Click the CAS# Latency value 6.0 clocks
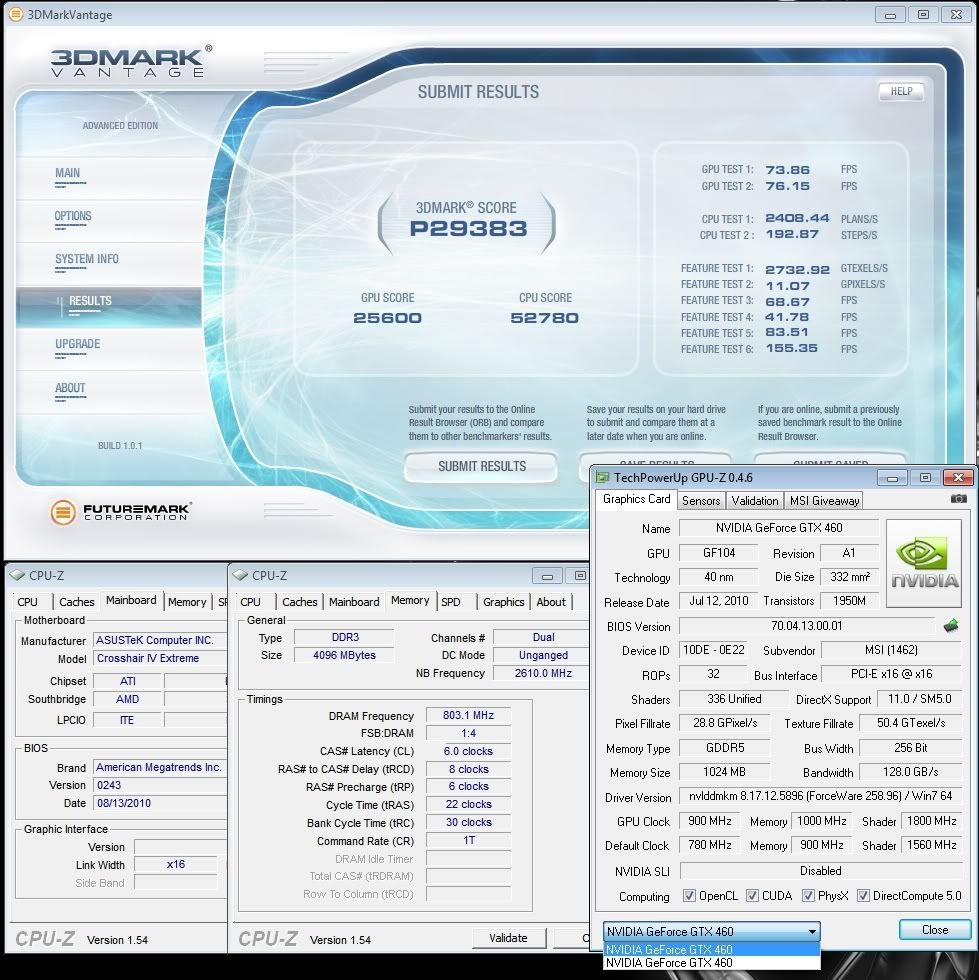 coord(468,751)
